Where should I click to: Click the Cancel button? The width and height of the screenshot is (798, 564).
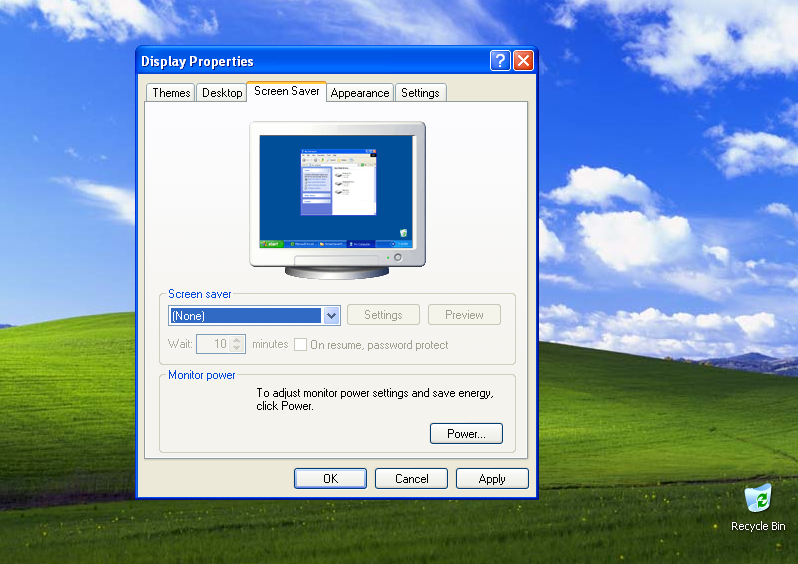click(411, 478)
